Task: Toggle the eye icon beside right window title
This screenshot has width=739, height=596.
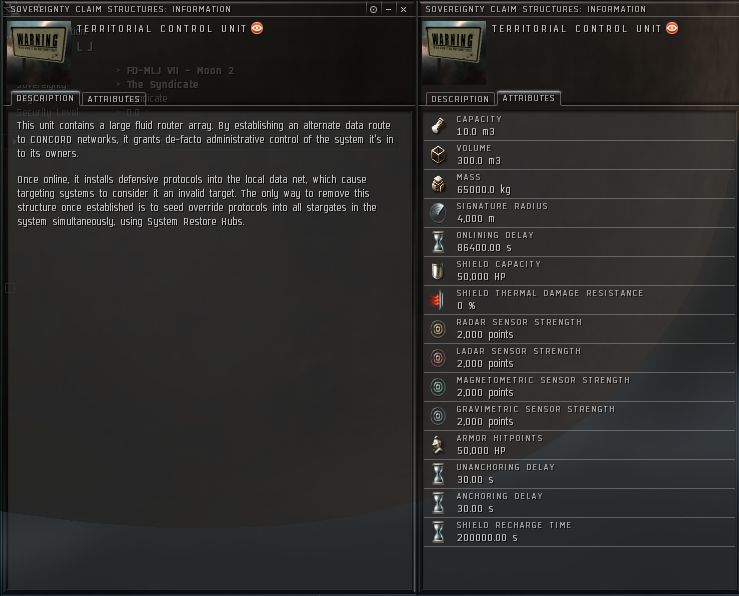Action: coord(672,28)
